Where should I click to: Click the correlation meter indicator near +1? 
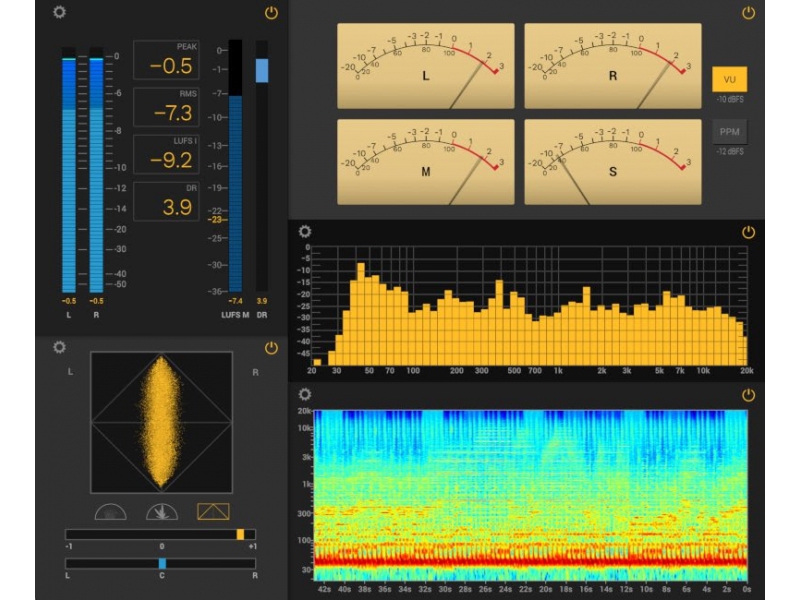(x=240, y=534)
